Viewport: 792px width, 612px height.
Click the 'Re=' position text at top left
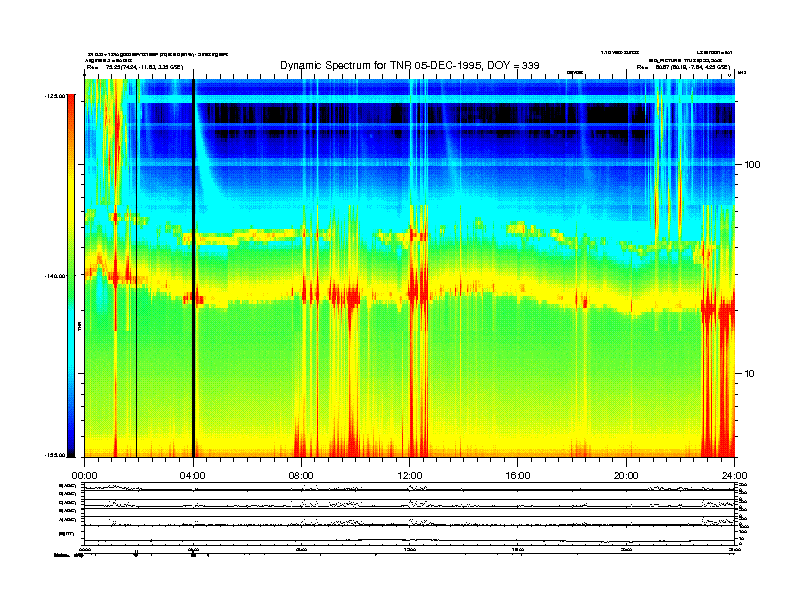135,67
